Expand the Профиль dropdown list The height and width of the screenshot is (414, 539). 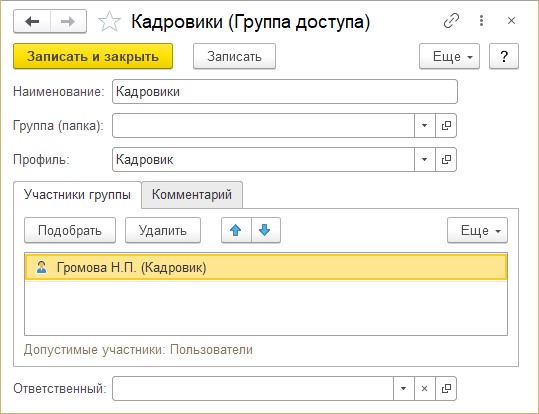425,160
